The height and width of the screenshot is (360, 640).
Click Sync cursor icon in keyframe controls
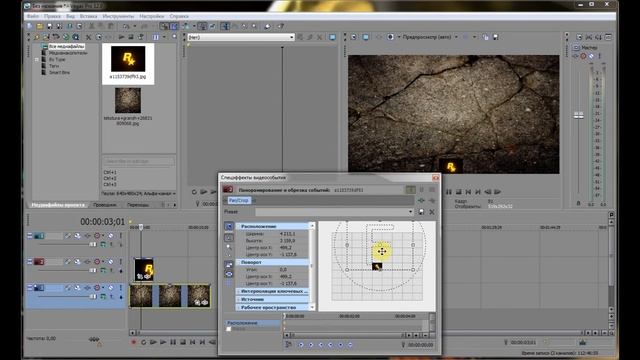click(289, 345)
